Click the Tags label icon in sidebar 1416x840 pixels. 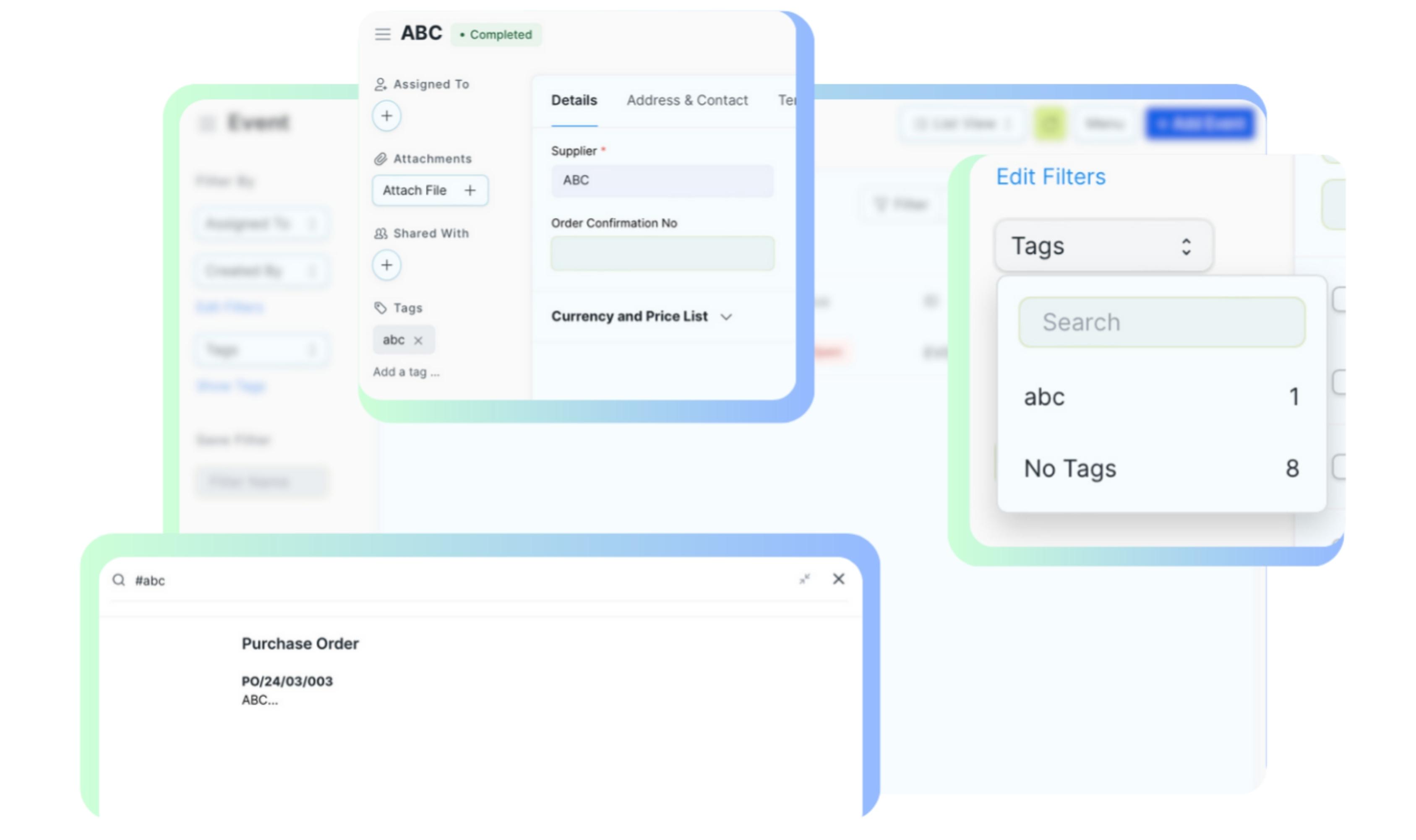point(380,308)
